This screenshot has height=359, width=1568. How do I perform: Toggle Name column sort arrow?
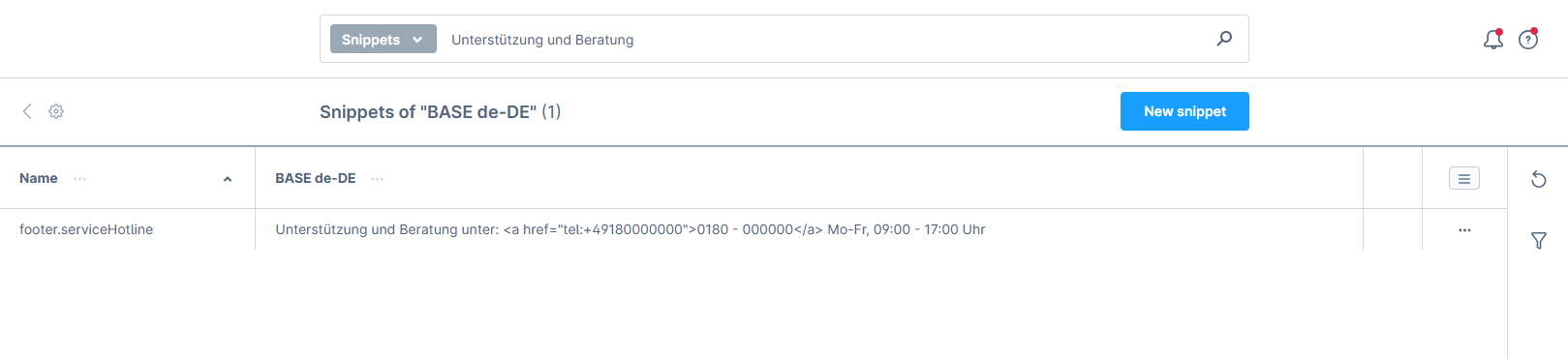(228, 179)
